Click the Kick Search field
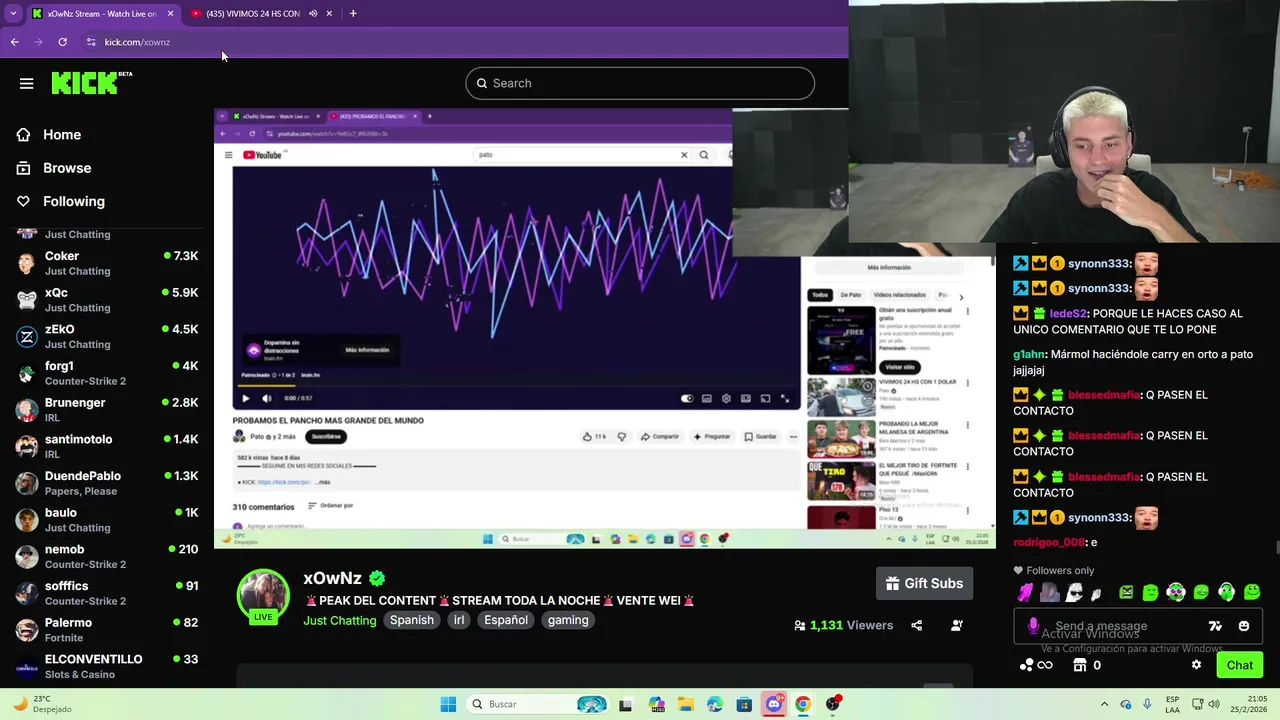The height and width of the screenshot is (720, 1280). pyautogui.click(x=640, y=83)
